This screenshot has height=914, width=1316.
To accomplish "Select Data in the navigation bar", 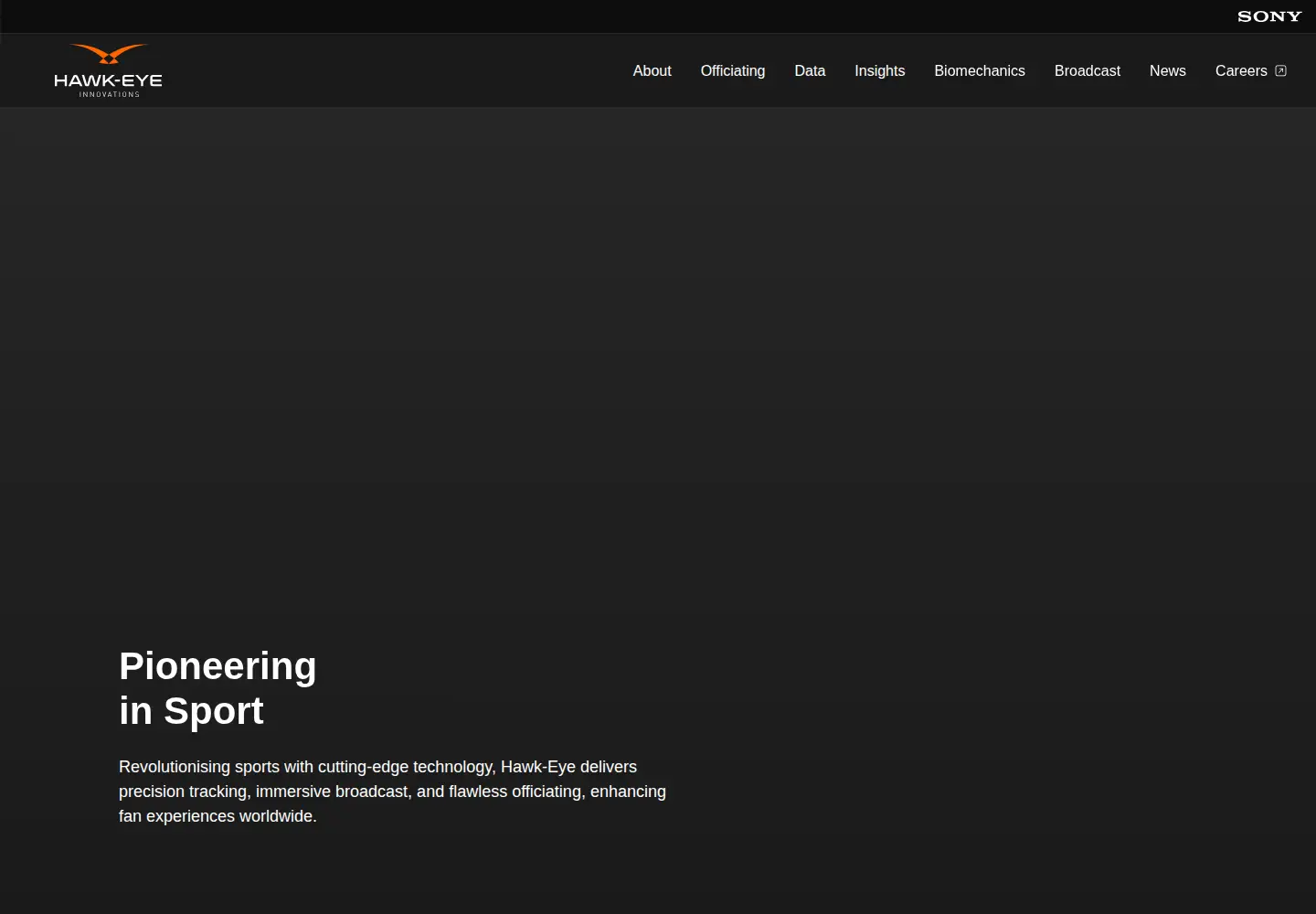I will (x=810, y=71).
